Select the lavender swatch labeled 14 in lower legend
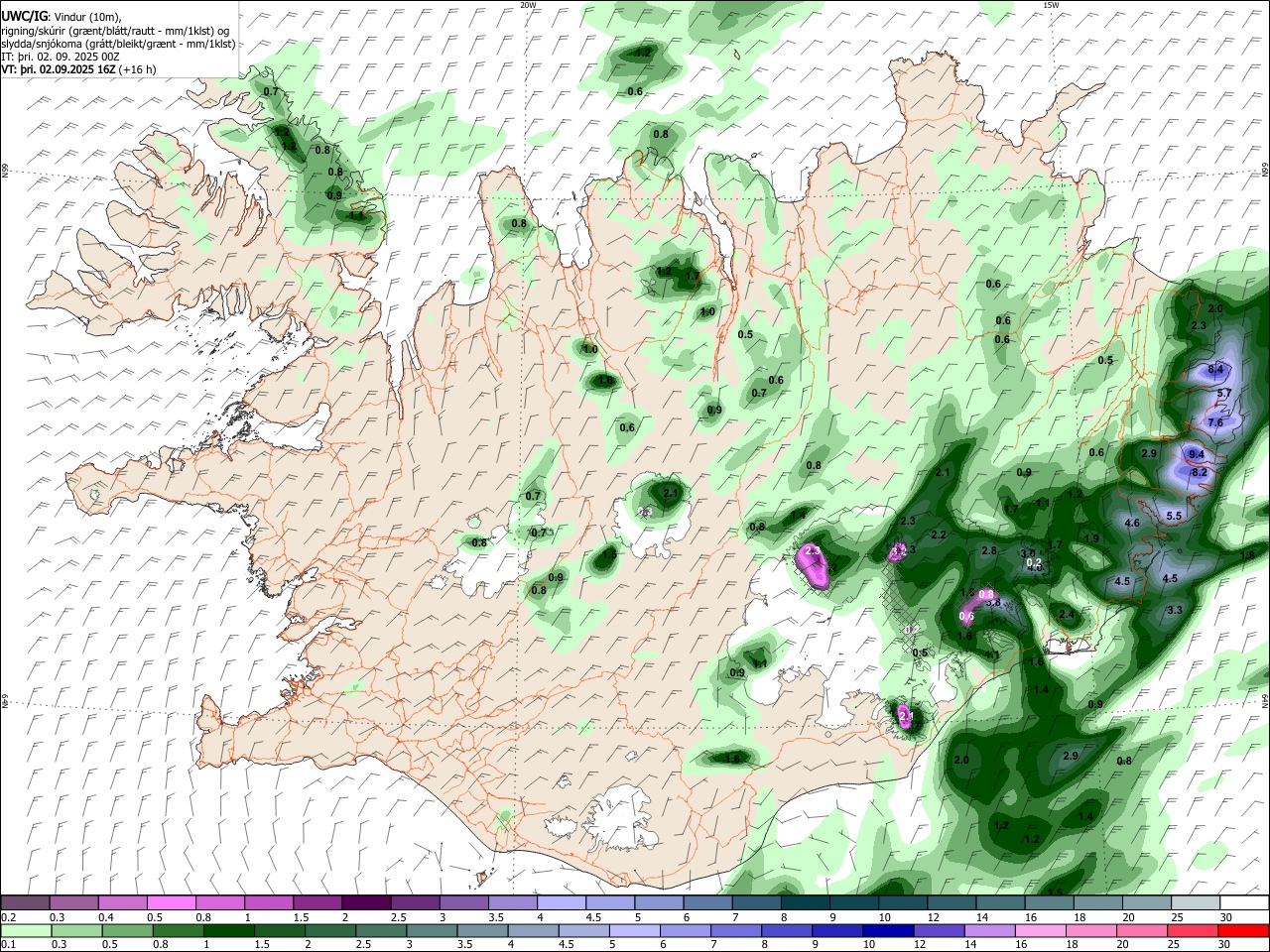The height and width of the screenshot is (952, 1270). tap(989, 930)
